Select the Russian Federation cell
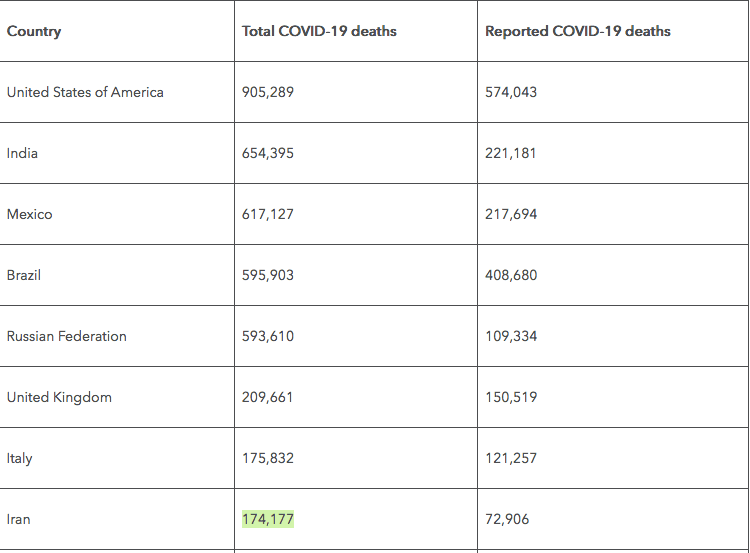Screen dimensions: 750x553 (x=67, y=336)
